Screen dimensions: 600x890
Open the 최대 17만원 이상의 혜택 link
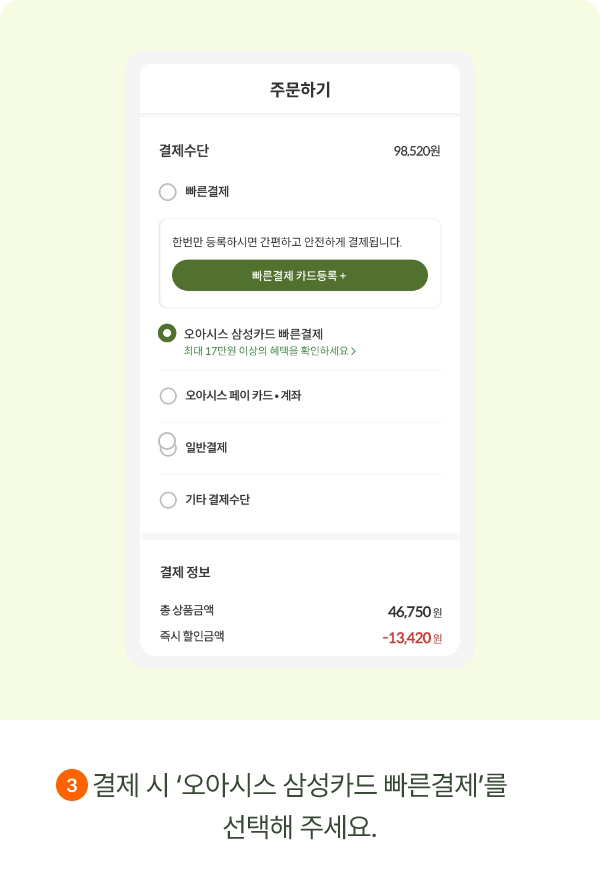(266, 352)
